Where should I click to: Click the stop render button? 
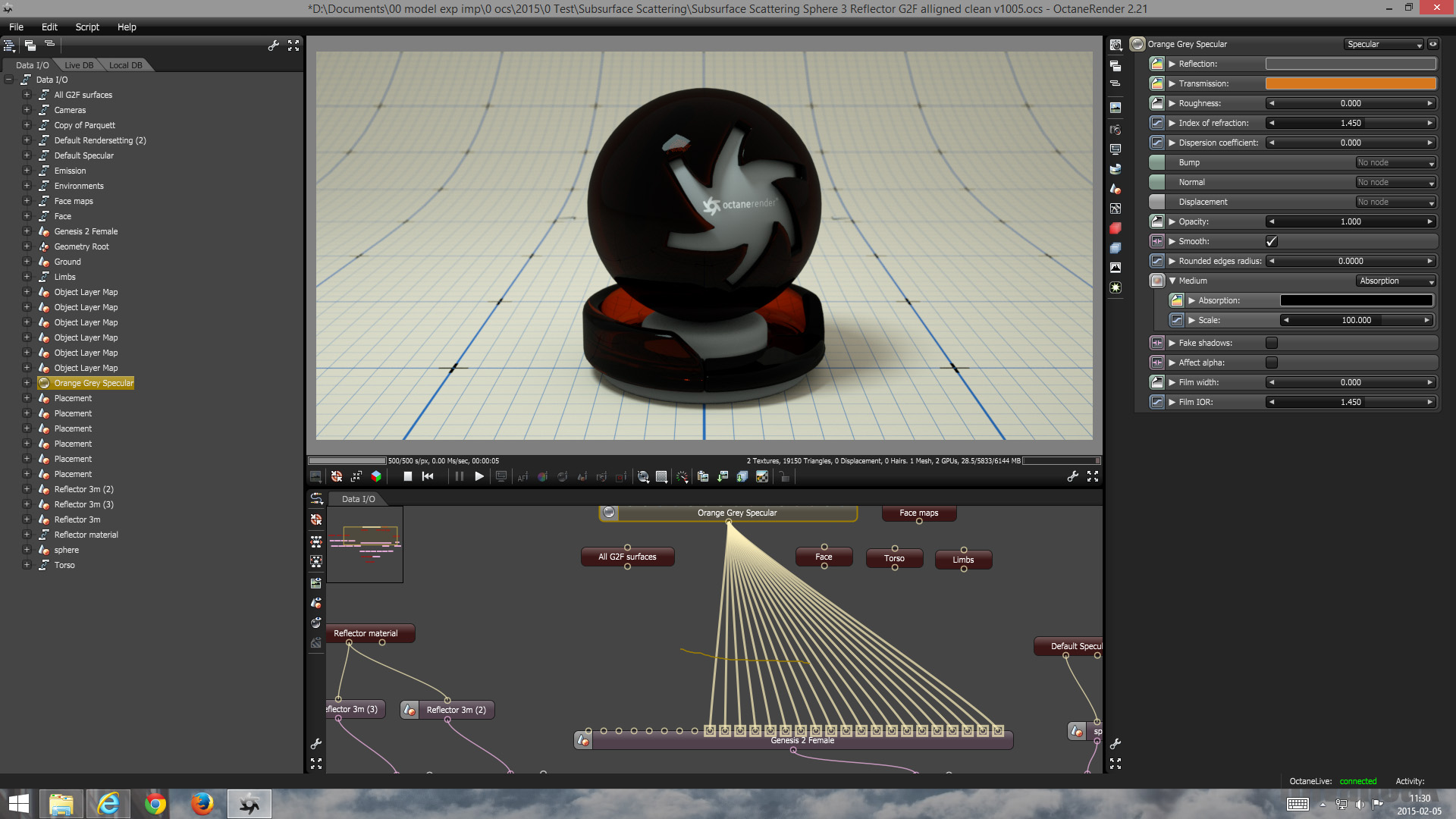(x=407, y=476)
